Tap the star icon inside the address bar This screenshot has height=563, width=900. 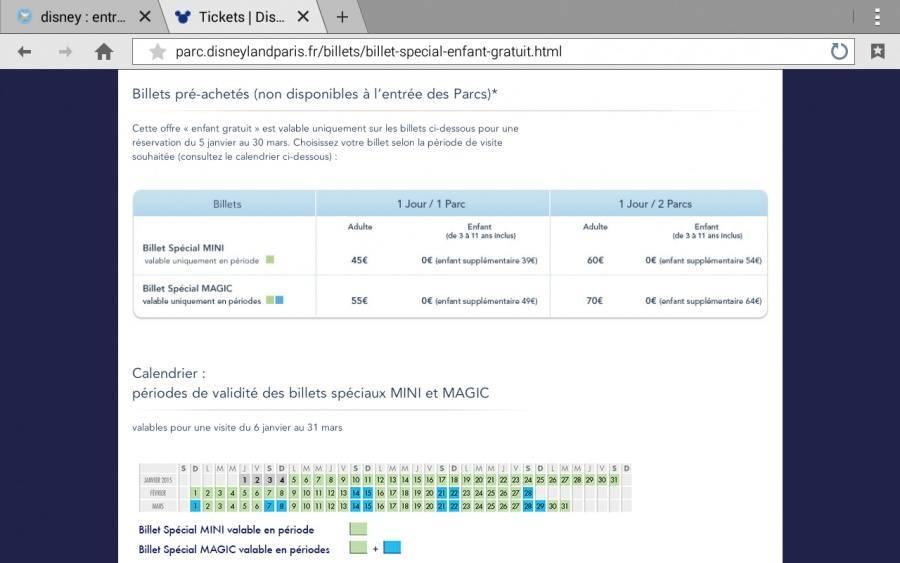tap(157, 52)
